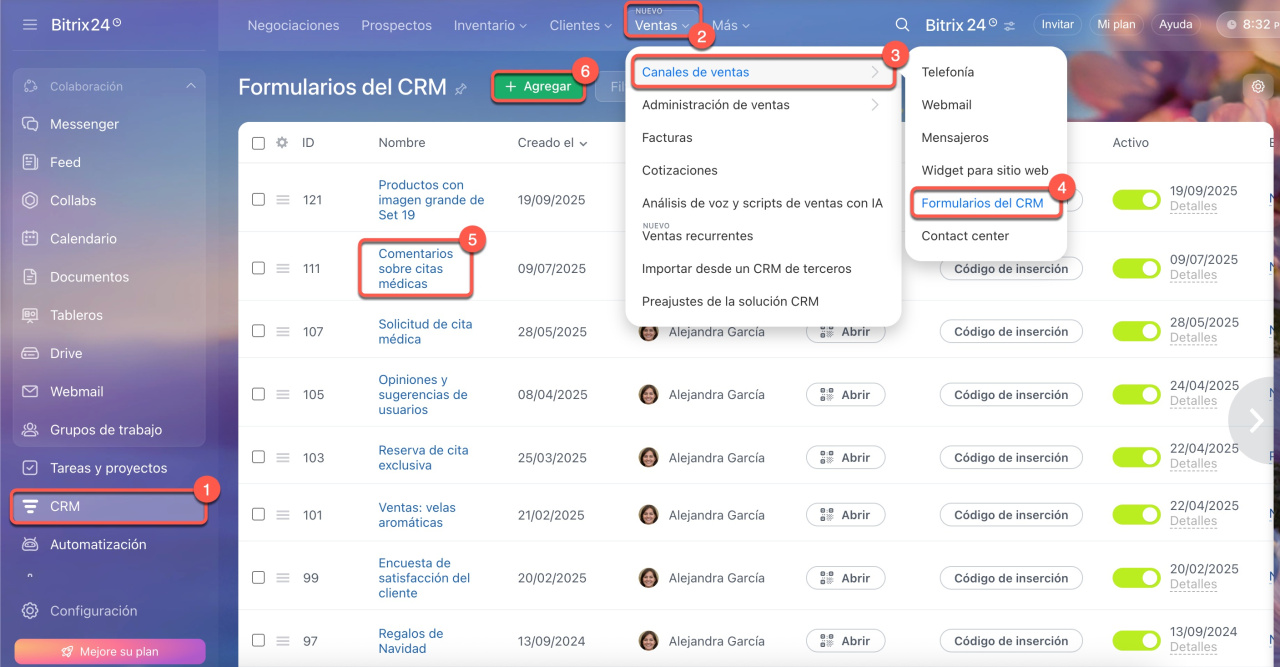Click the Messenger icon in the sidebar
The width and height of the screenshot is (1280, 667).
coord(30,124)
